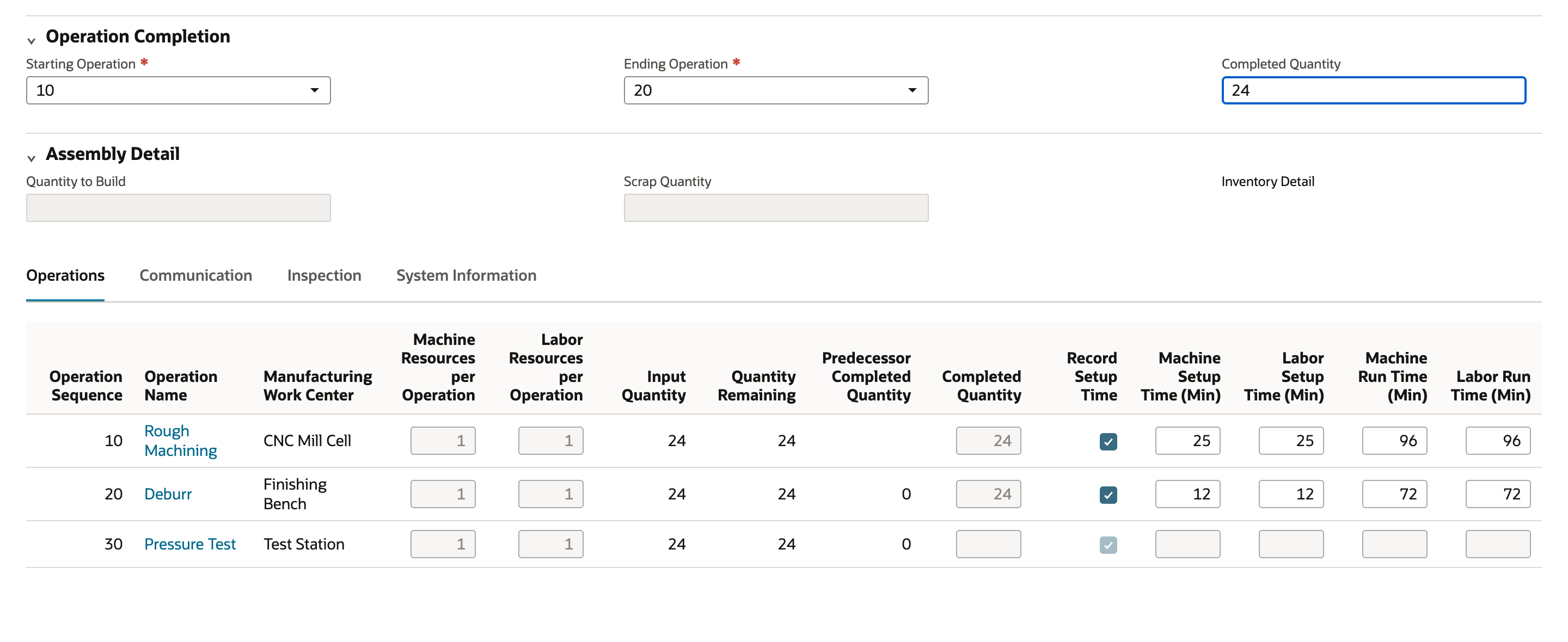Switch to the Operations tab
This screenshot has height=642, width=1568.
click(x=65, y=276)
